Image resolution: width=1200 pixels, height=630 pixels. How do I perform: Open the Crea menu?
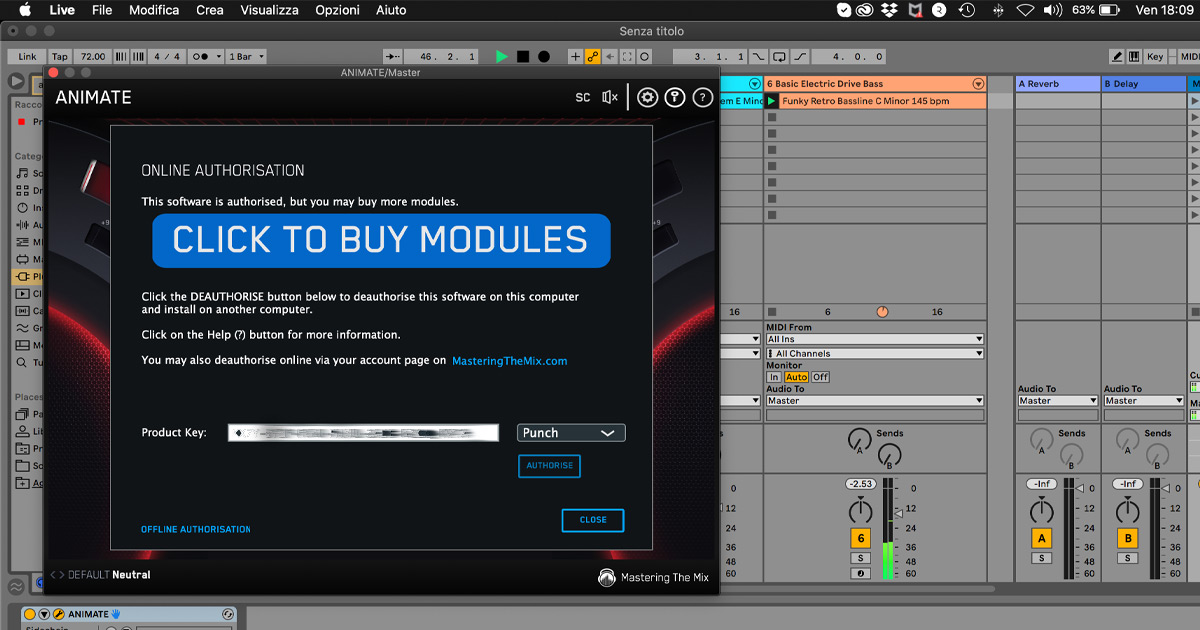click(210, 10)
